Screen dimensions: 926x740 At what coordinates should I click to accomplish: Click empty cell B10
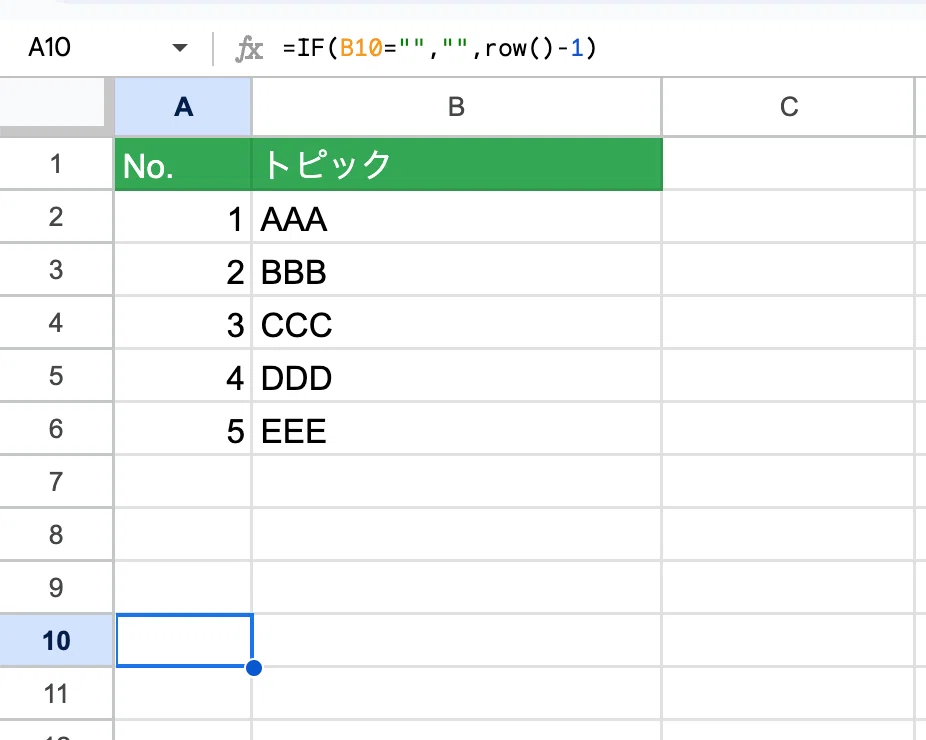tap(457, 641)
